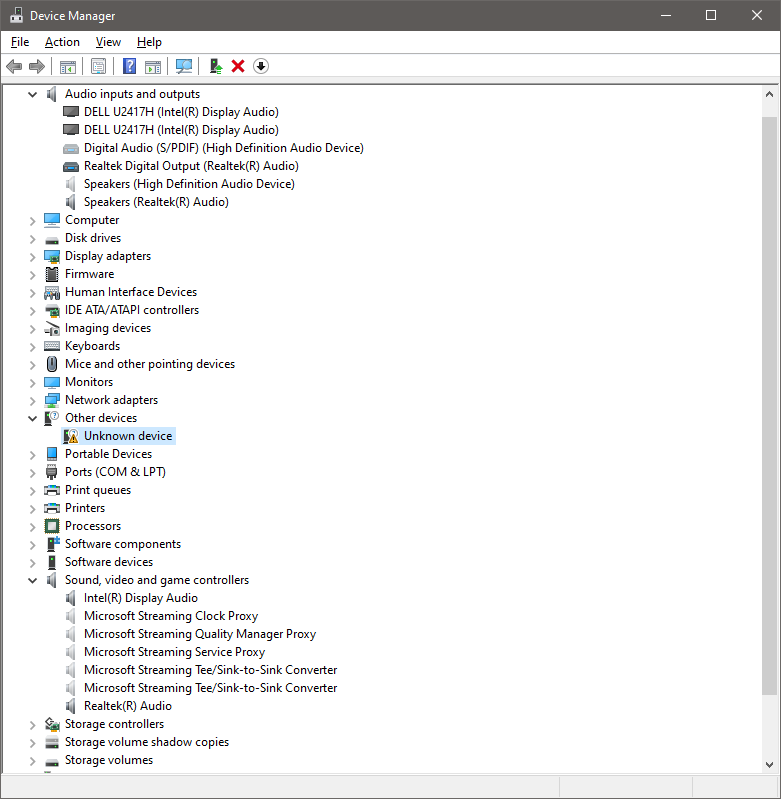This screenshot has height=799, width=781.
Task: Minimize the Device Manager window
Action: [x=666, y=15]
